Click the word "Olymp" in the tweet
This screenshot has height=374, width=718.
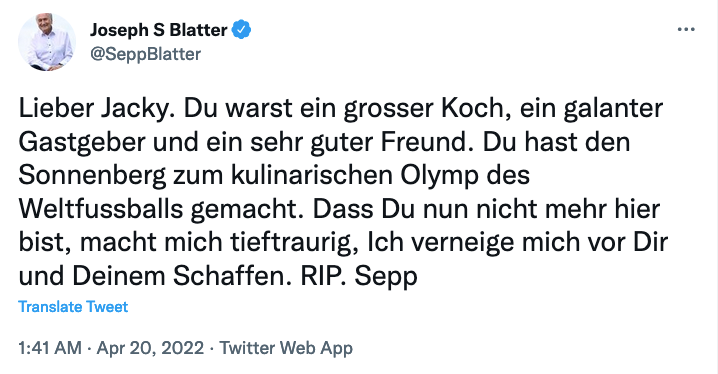pos(439,177)
